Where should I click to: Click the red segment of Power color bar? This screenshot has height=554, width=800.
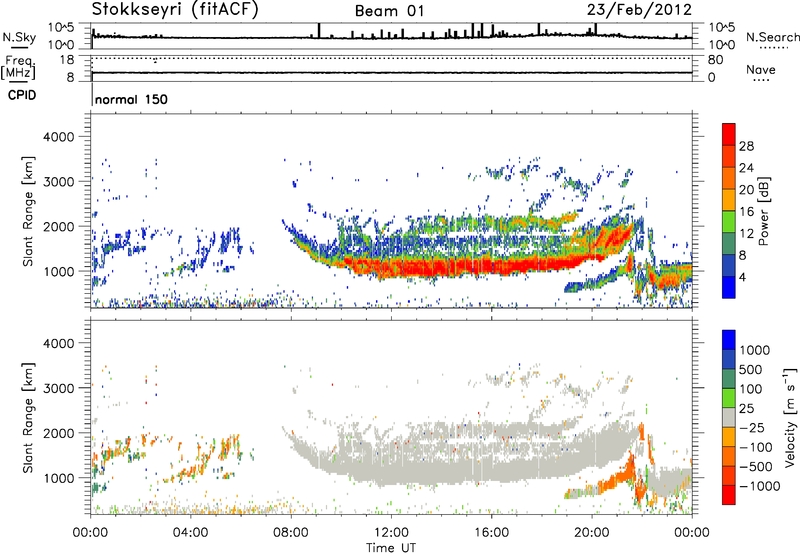coord(729,134)
